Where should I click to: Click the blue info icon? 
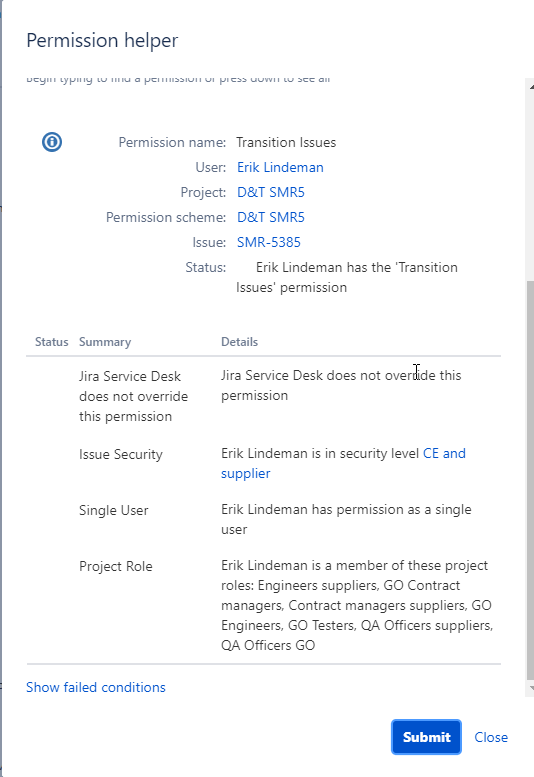(x=52, y=142)
